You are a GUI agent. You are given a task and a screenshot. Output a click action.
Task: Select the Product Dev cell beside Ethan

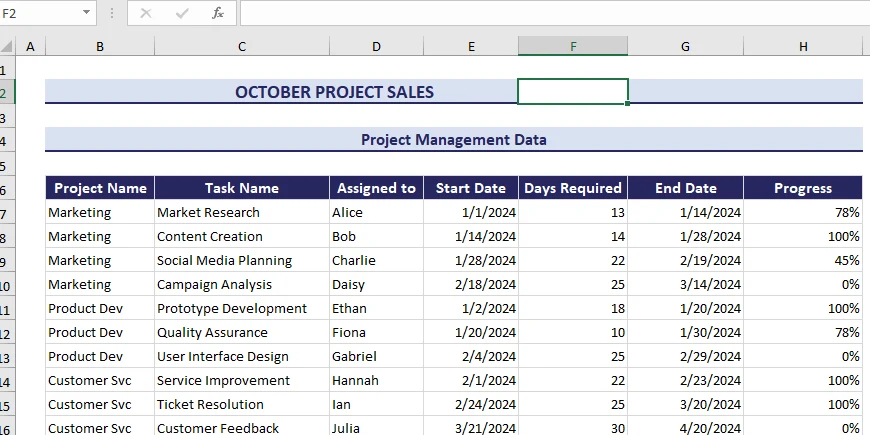100,308
